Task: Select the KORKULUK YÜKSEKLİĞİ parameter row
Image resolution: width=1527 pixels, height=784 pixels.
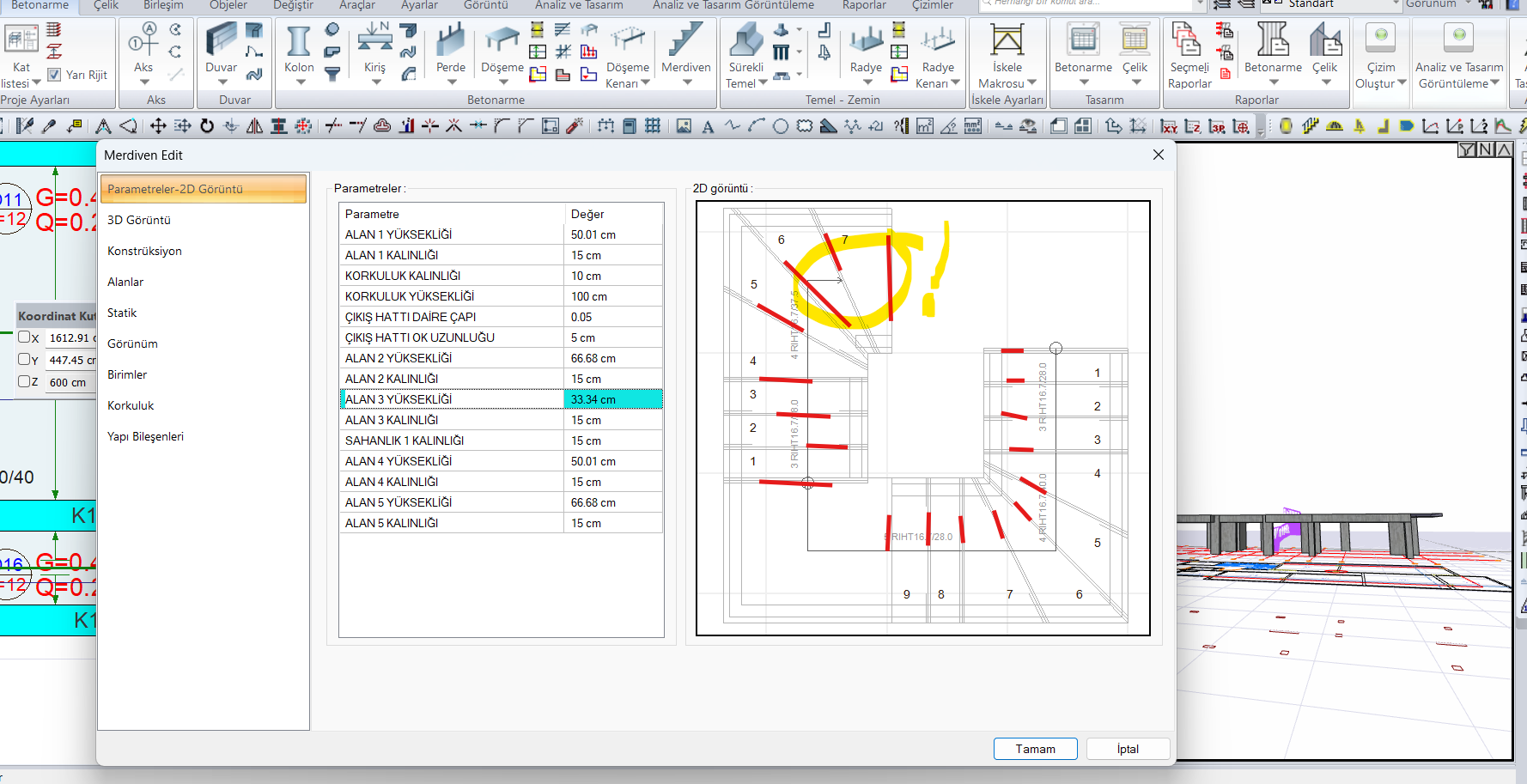Action: tap(502, 296)
